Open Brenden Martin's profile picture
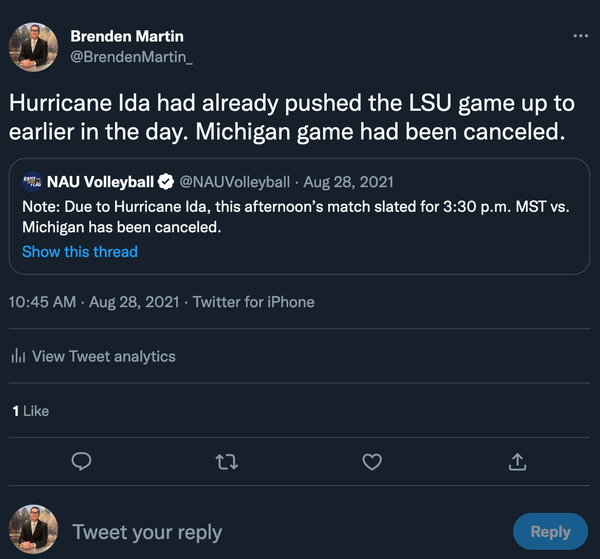 click(x=33, y=46)
